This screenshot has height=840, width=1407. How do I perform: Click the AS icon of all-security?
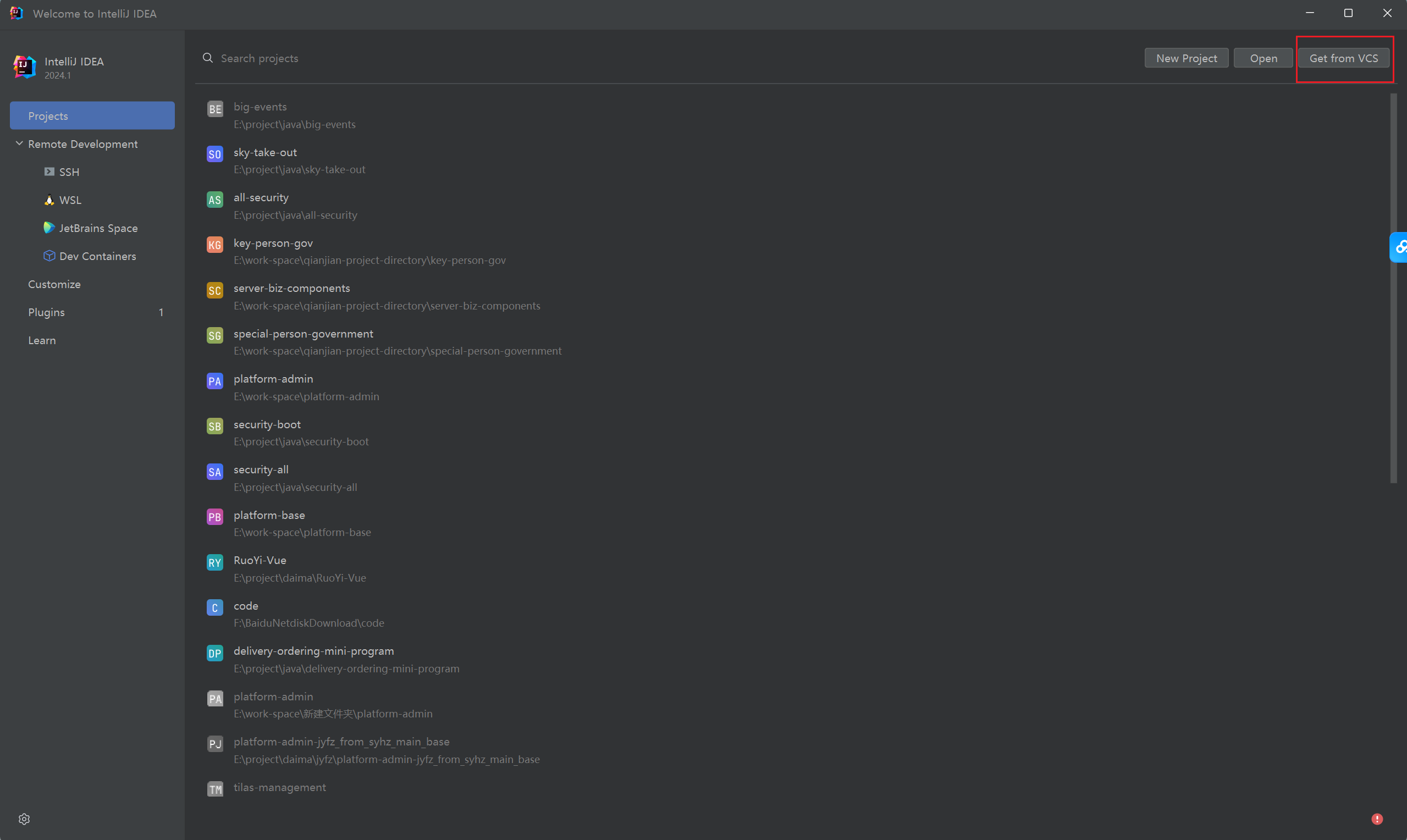pos(214,199)
